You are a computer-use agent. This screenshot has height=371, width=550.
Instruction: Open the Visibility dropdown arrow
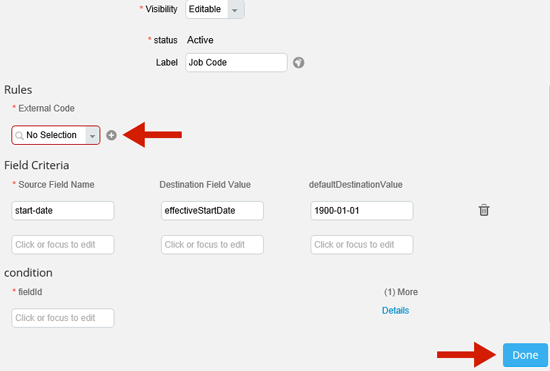(235, 9)
